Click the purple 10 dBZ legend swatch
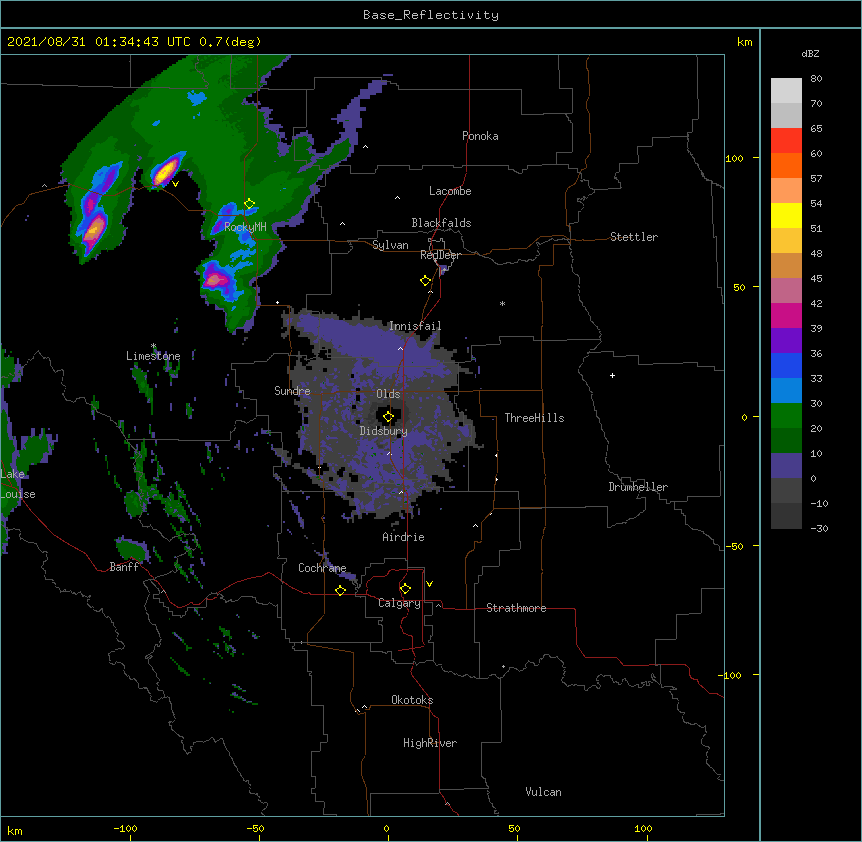Image resolution: width=862 pixels, height=842 pixels. (786, 466)
